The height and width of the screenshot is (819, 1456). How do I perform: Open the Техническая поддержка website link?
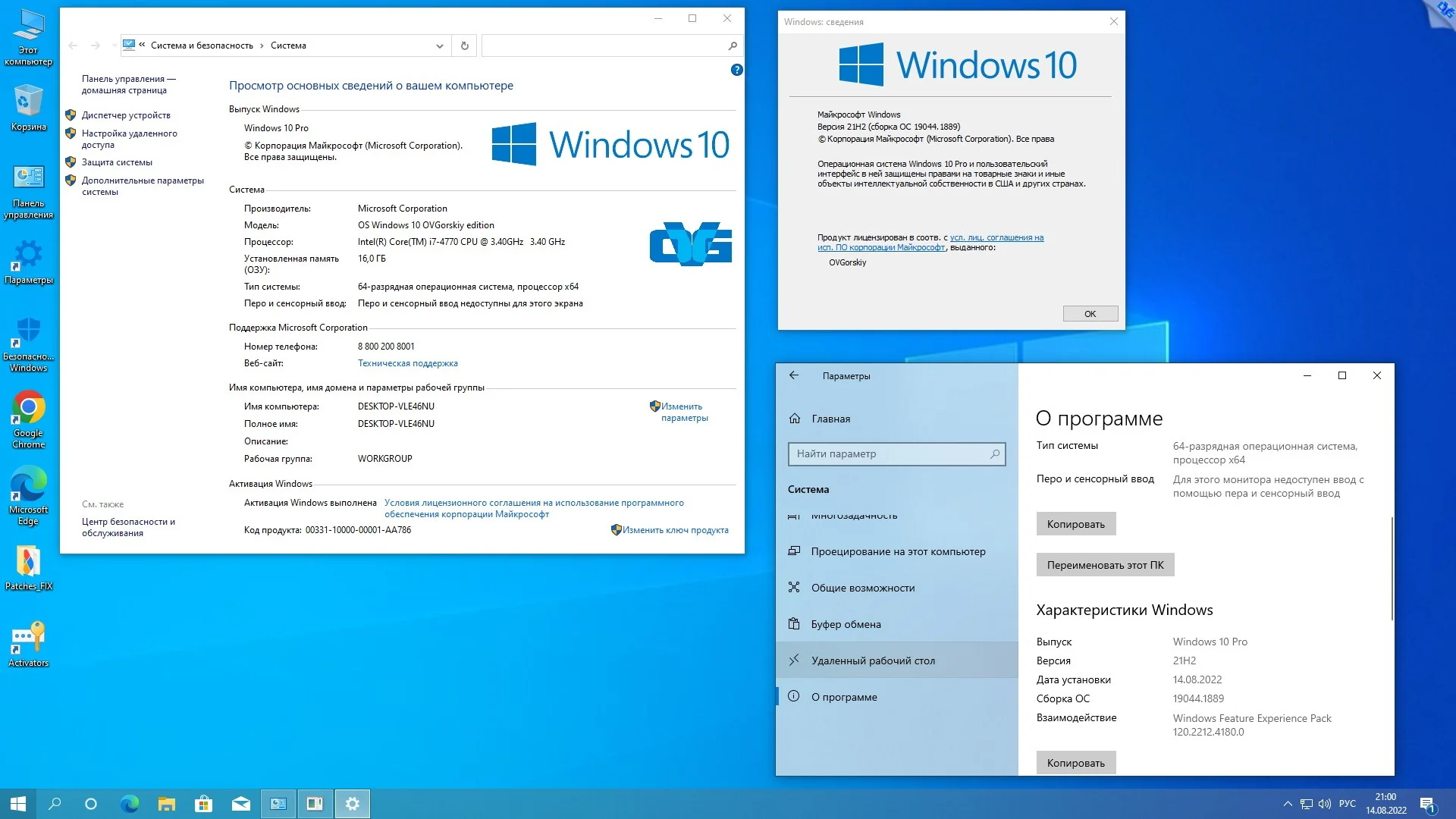pyautogui.click(x=407, y=363)
